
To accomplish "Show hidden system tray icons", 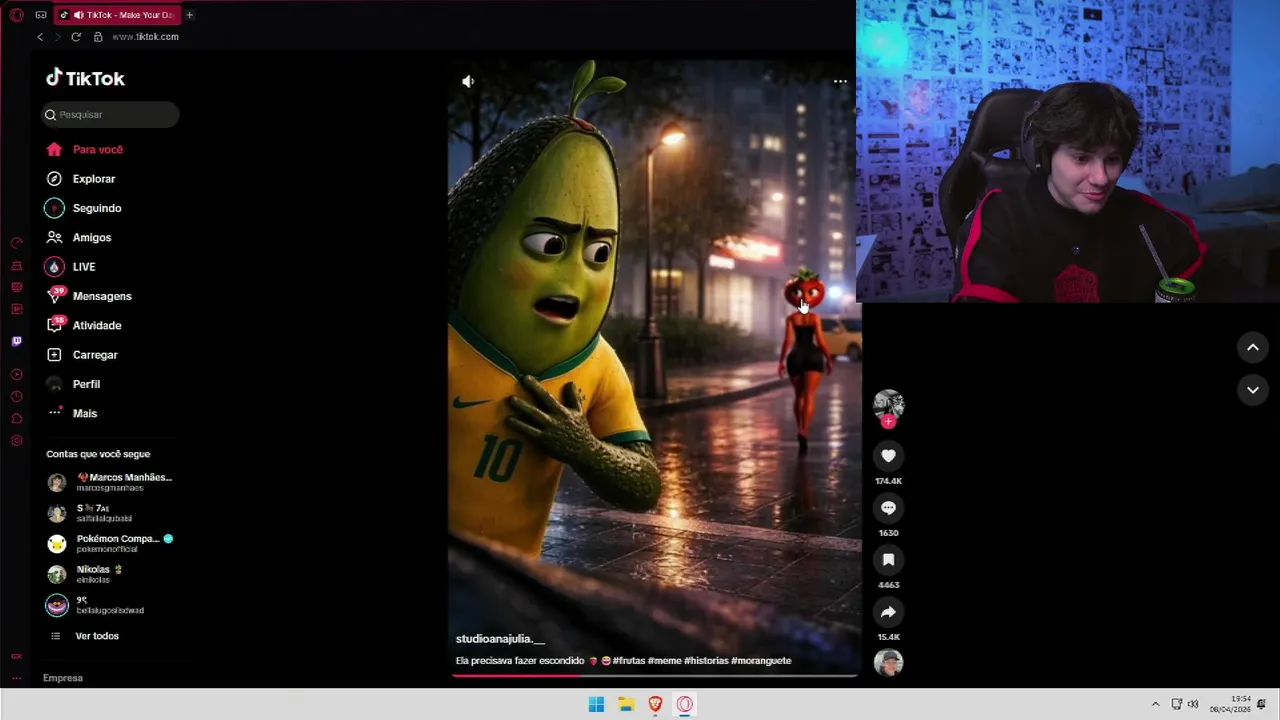I will pos(1155,705).
